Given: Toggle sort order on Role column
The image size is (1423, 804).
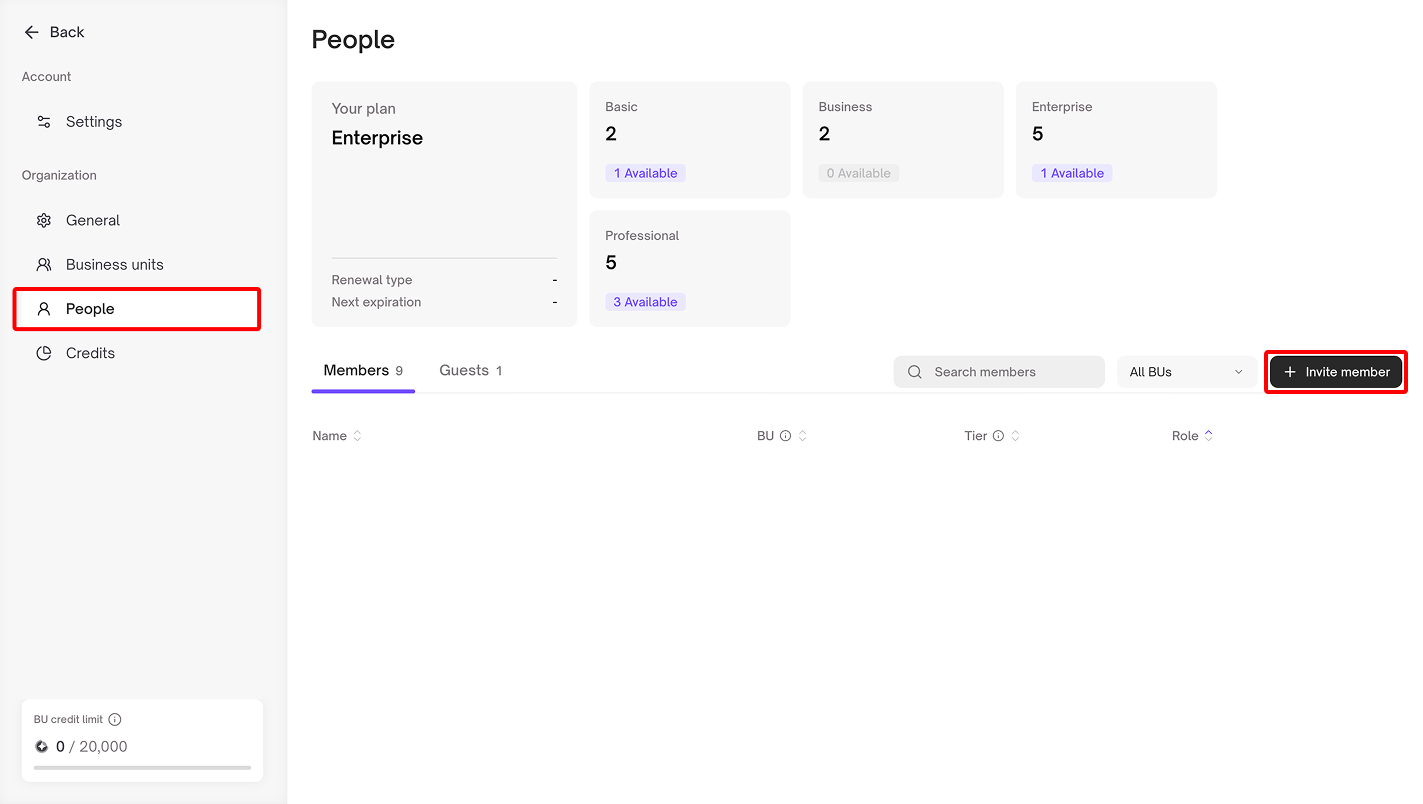Looking at the screenshot, I should coord(1208,436).
